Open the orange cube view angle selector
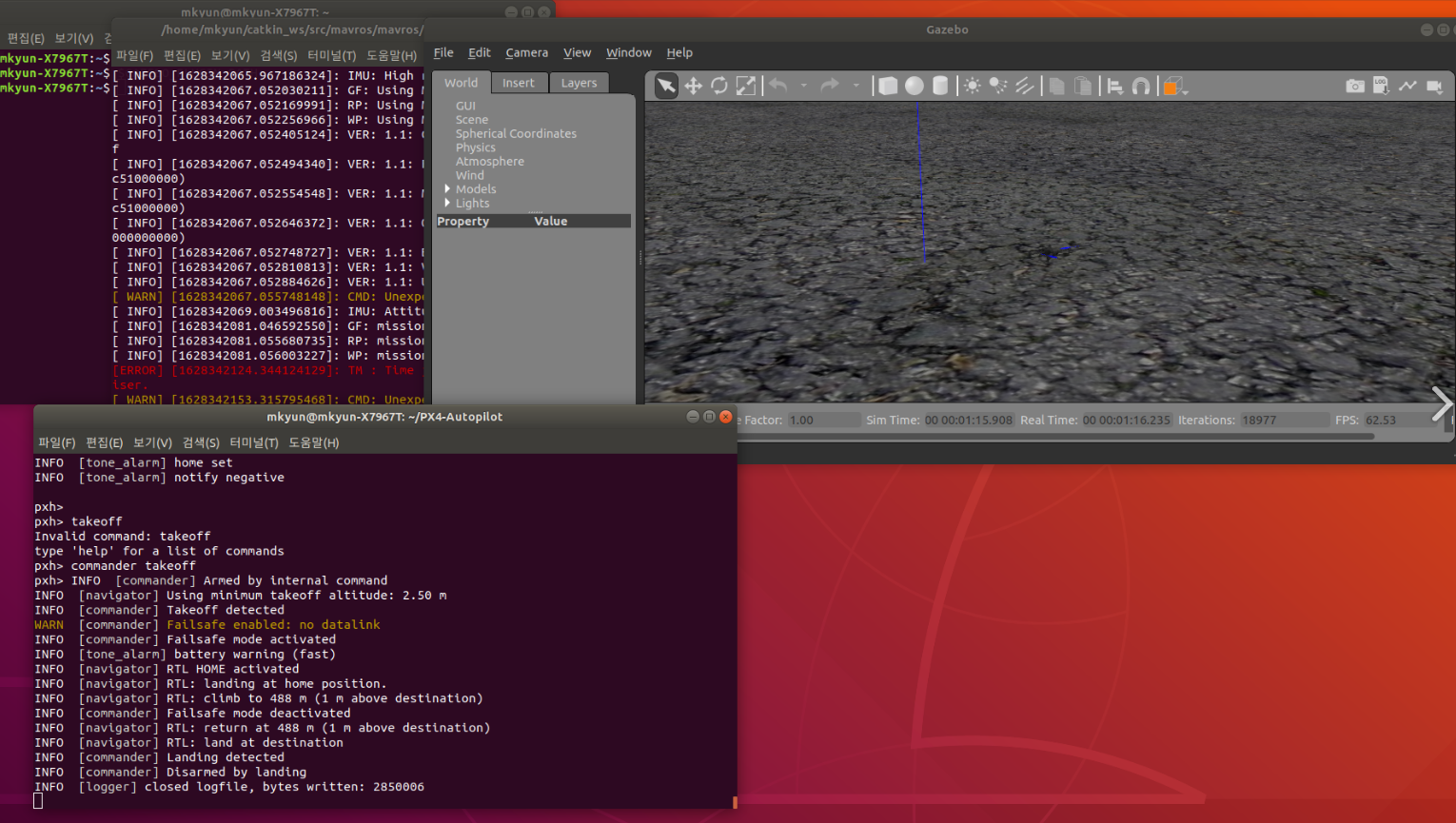 [1175, 87]
